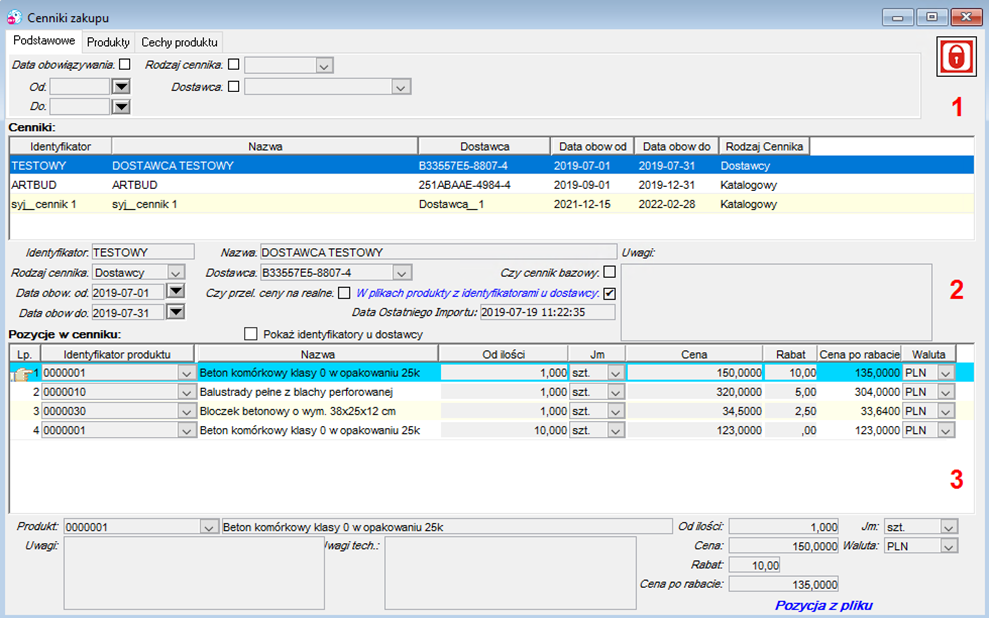Click the Data obow od column header
The width and height of the screenshot is (989, 618).
[x=592, y=146]
